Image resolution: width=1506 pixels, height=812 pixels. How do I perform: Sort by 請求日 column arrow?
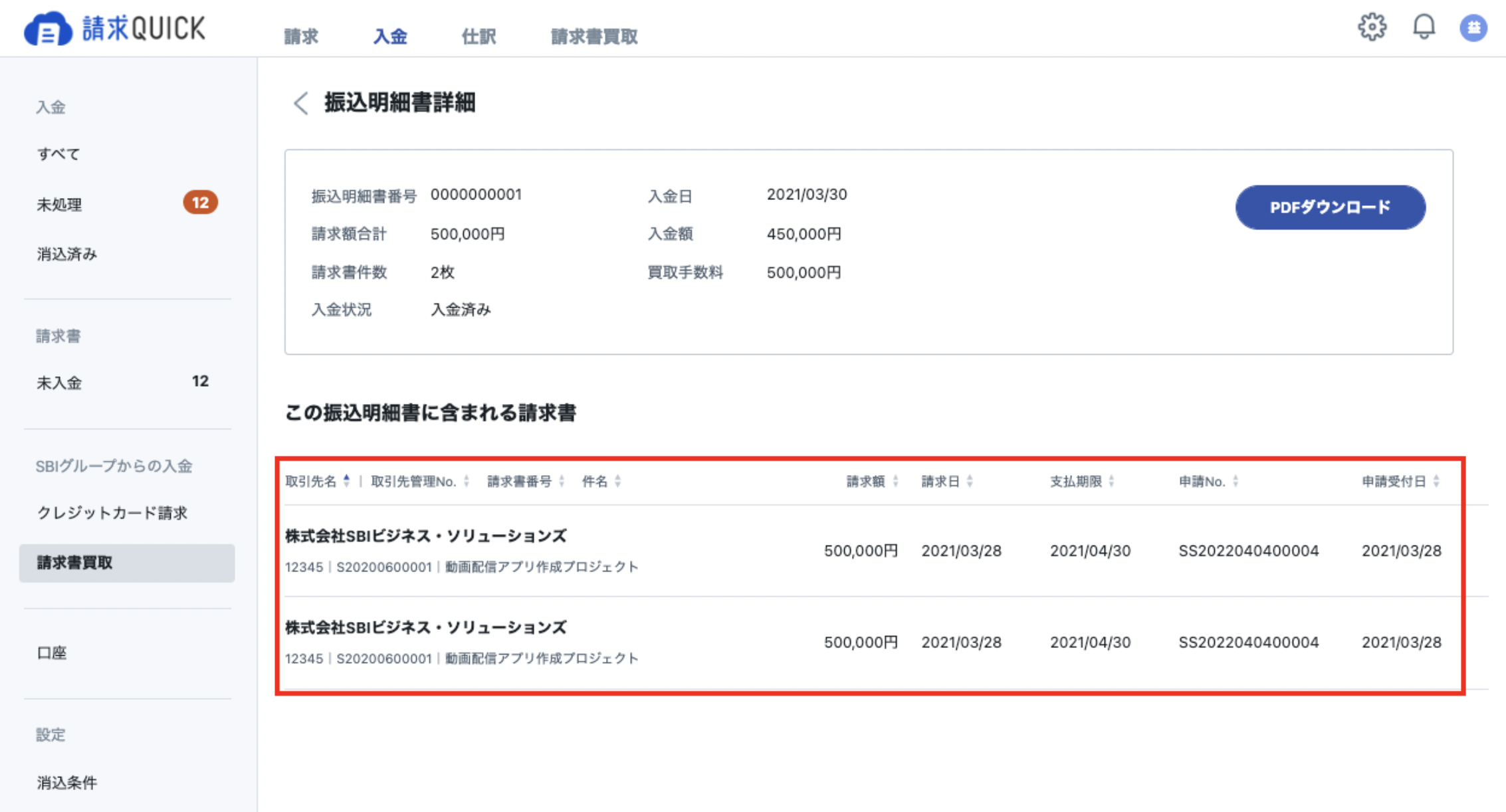click(x=970, y=481)
